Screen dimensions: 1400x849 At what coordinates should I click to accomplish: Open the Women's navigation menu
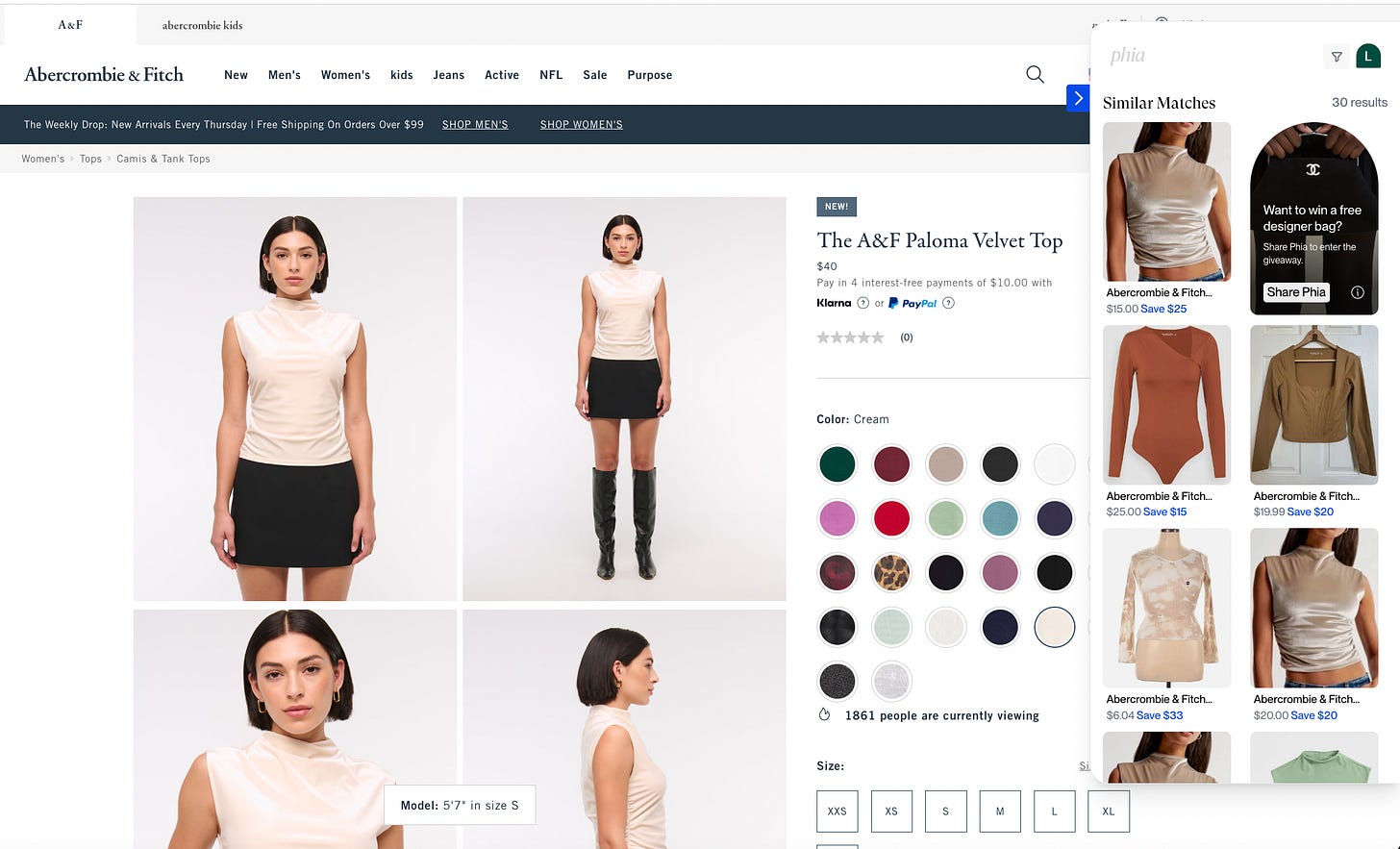(345, 75)
